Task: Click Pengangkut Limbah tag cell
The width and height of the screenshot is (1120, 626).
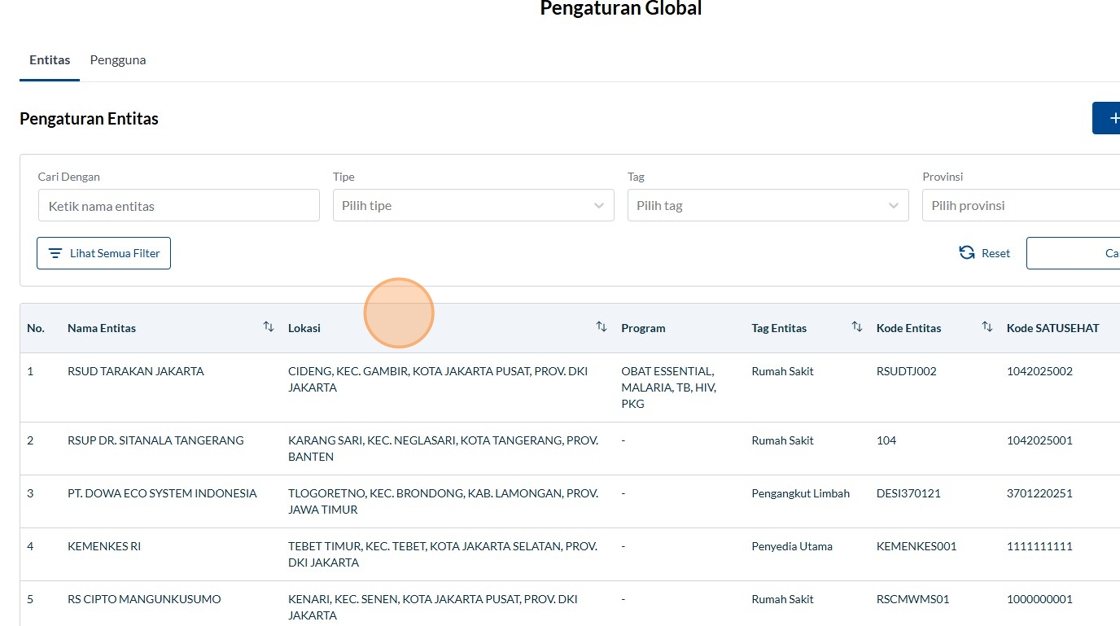Action: pos(801,493)
